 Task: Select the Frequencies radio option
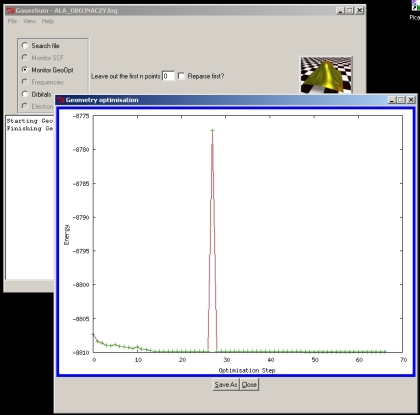(25, 82)
